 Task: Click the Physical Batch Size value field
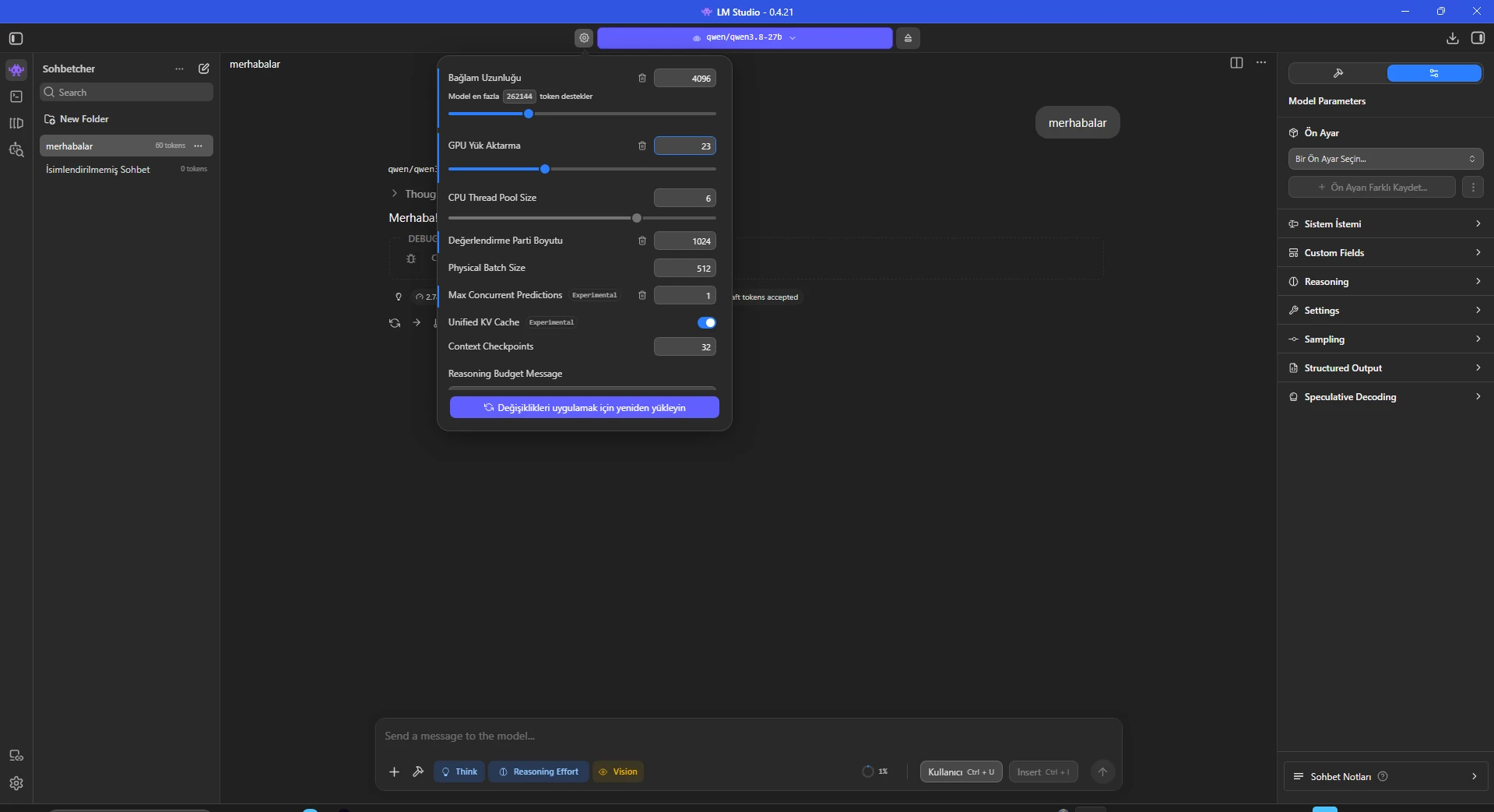tap(685, 268)
